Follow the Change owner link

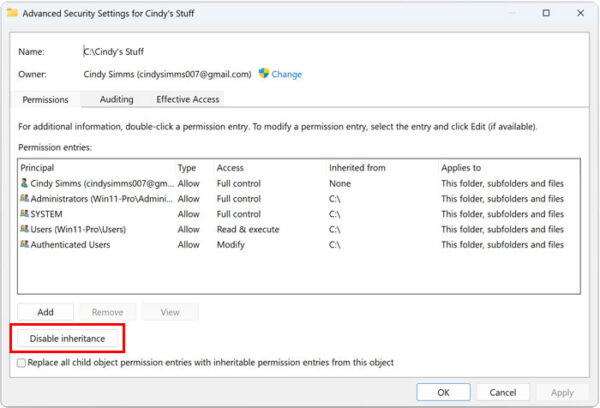click(x=287, y=74)
